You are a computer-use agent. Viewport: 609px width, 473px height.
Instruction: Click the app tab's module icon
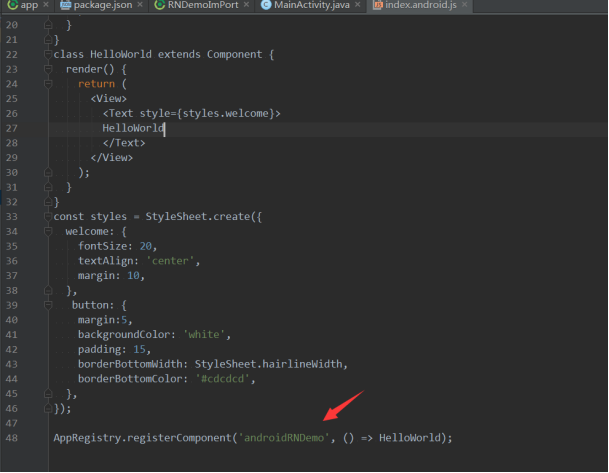click(12, 5)
